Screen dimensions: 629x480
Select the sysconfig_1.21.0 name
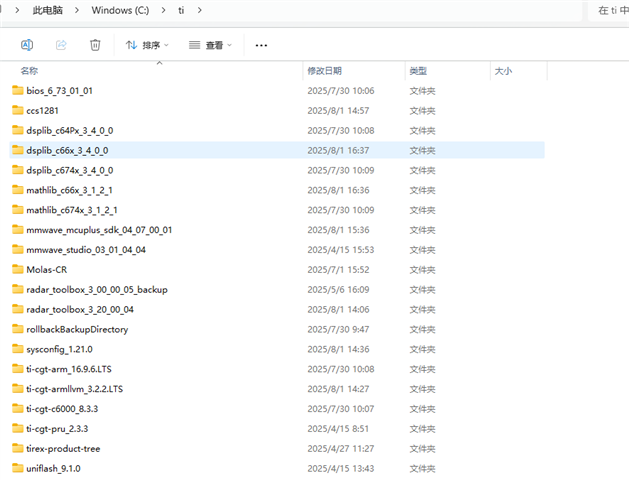tap(59, 350)
